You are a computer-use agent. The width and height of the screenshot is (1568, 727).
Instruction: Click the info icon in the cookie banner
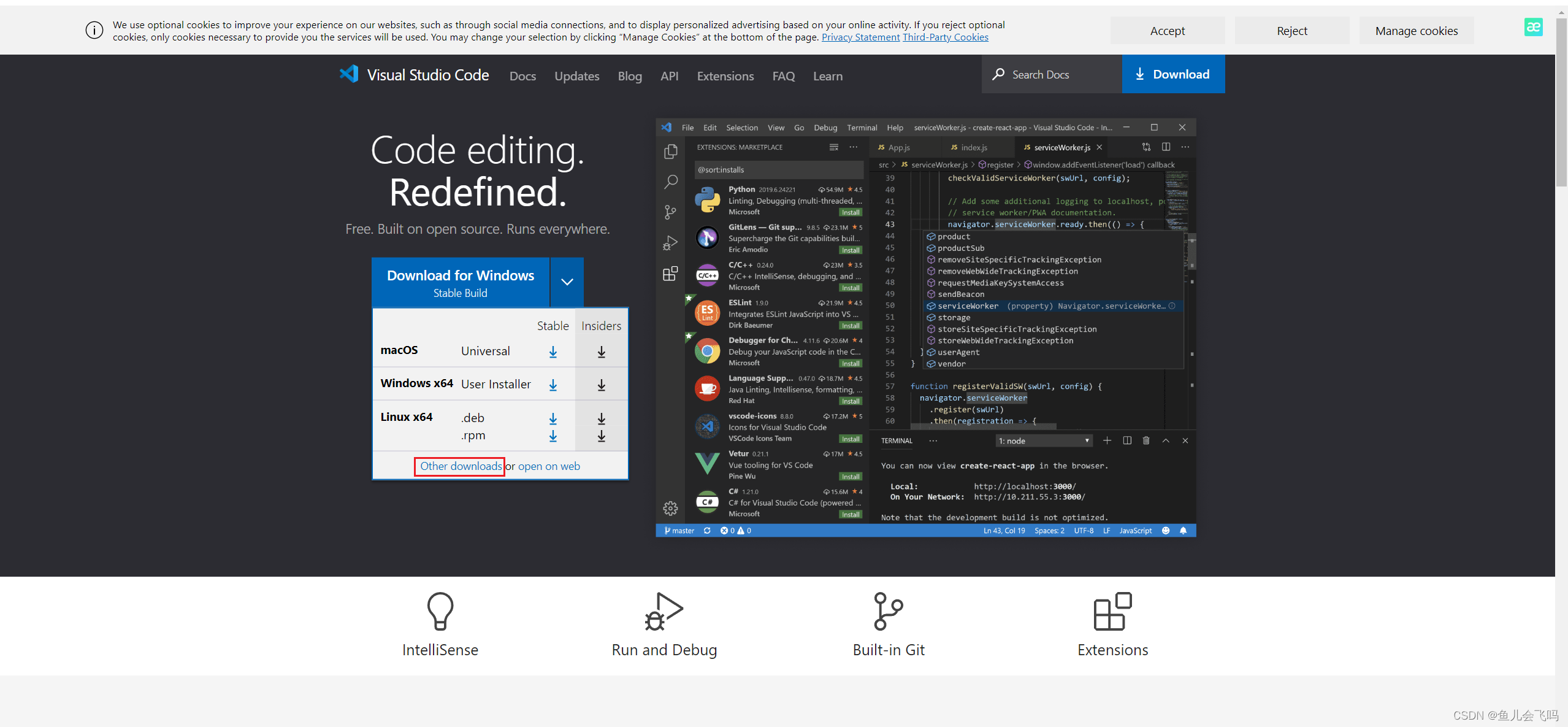coord(94,30)
